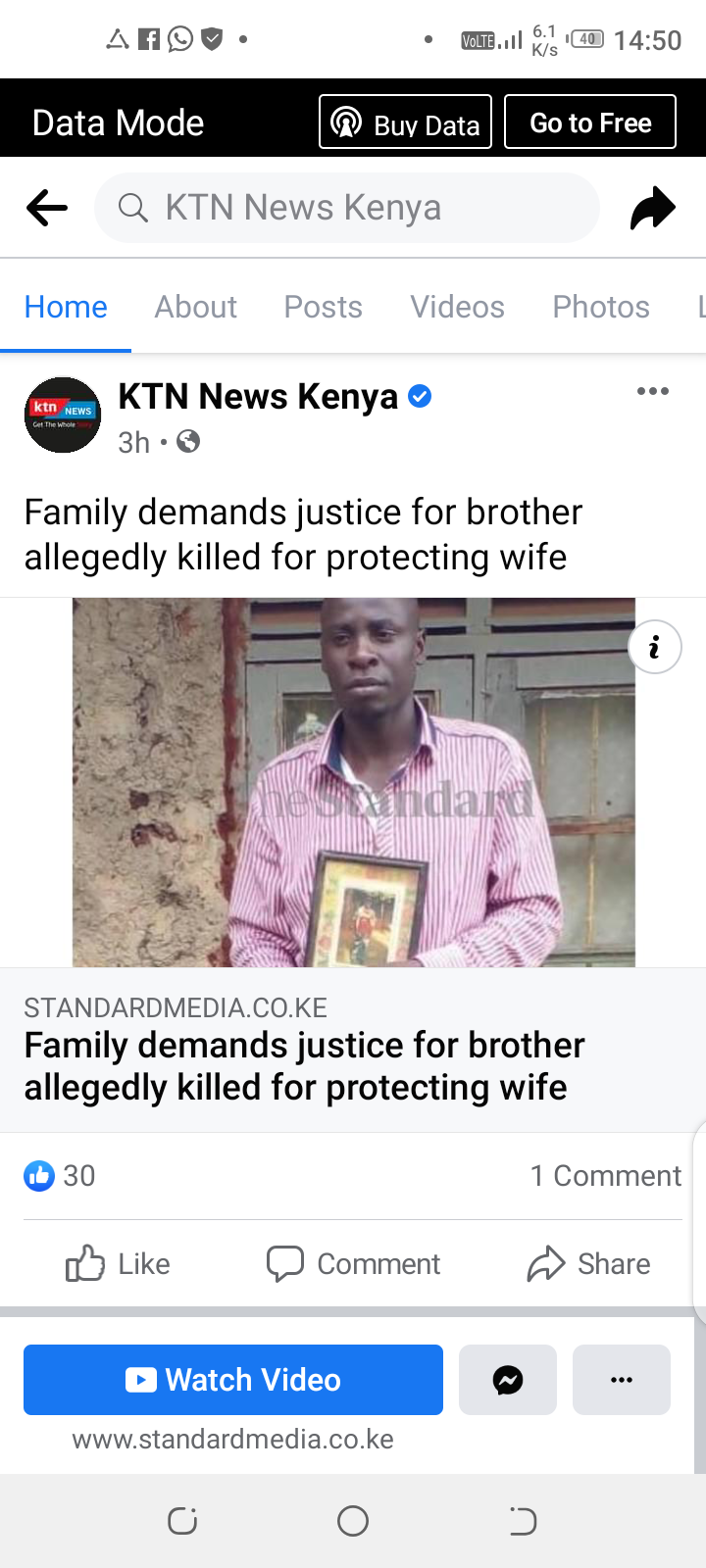
Task: Comment on the post
Action: [x=353, y=1263]
